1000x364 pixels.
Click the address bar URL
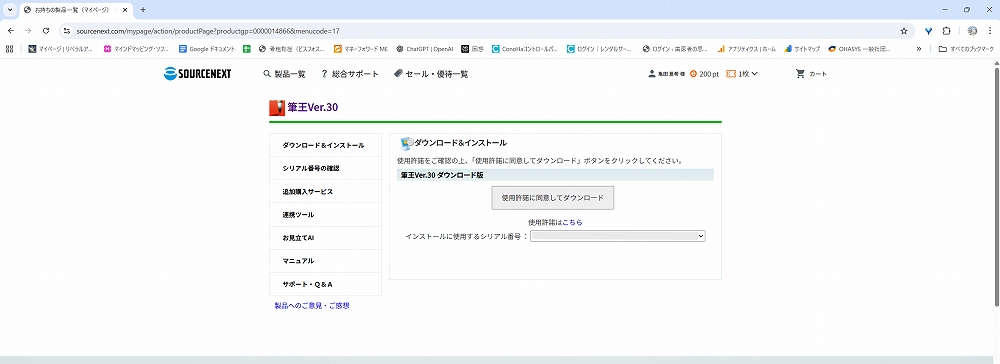207,31
